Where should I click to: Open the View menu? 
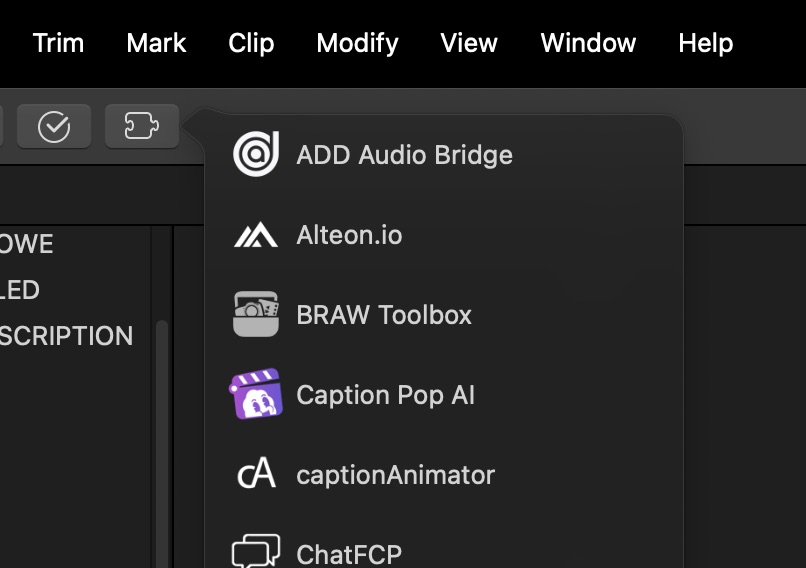point(469,43)
